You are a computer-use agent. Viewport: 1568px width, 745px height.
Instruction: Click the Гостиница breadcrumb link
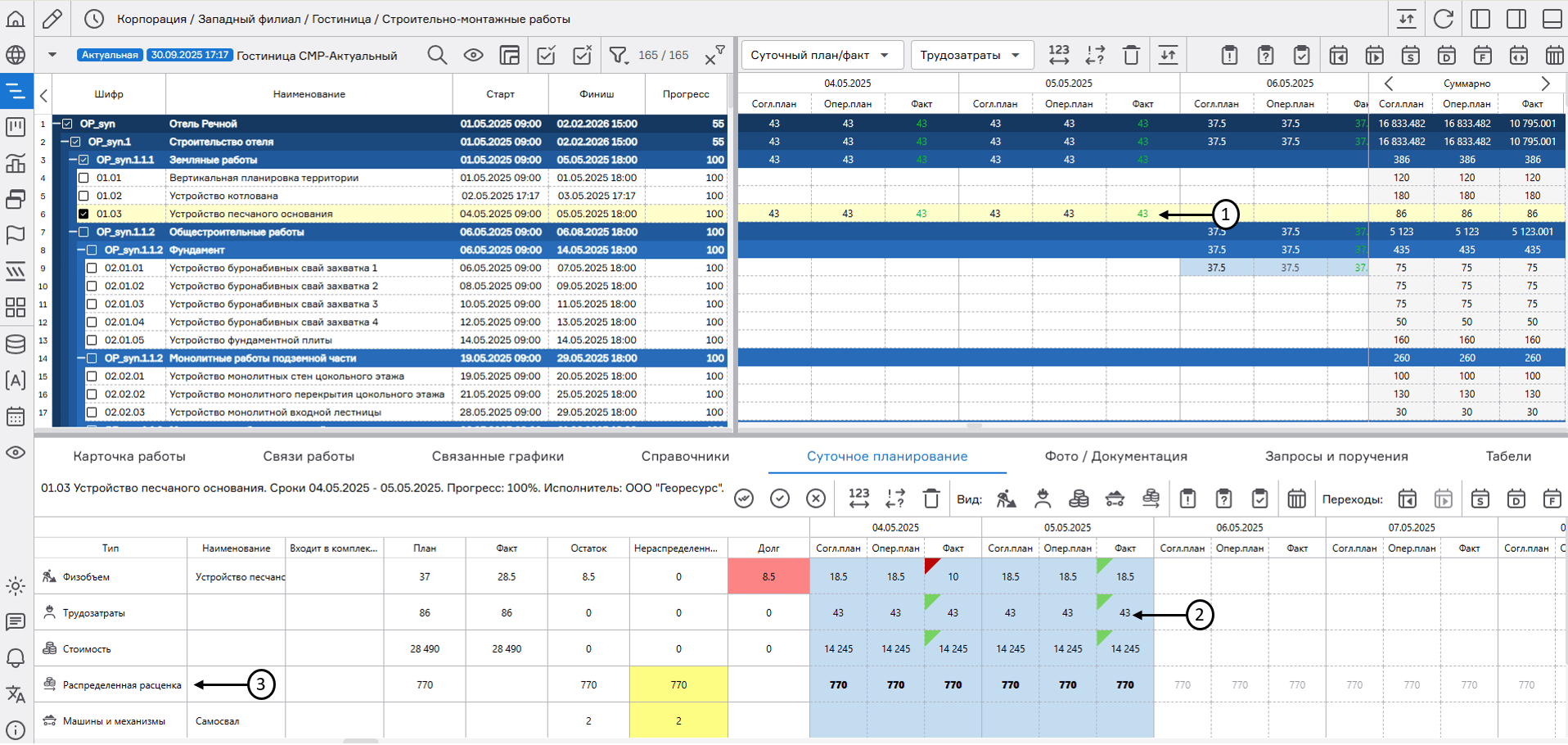[343, 19]
